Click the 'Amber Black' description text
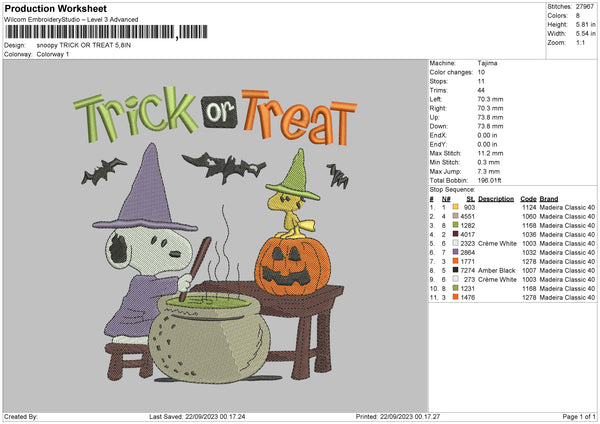The image size is (600, 424). (496, 271)
